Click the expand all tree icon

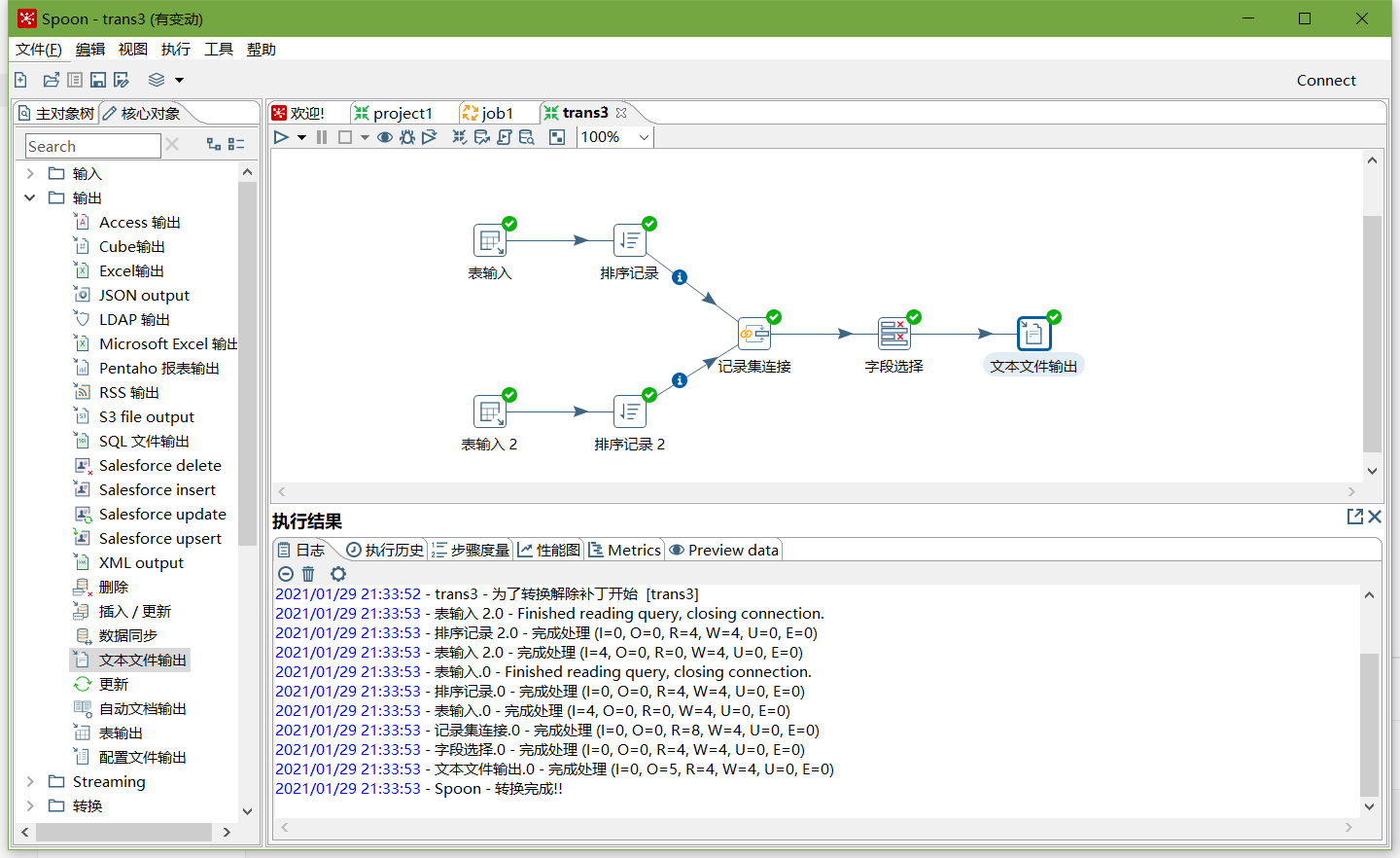[214, 144]
